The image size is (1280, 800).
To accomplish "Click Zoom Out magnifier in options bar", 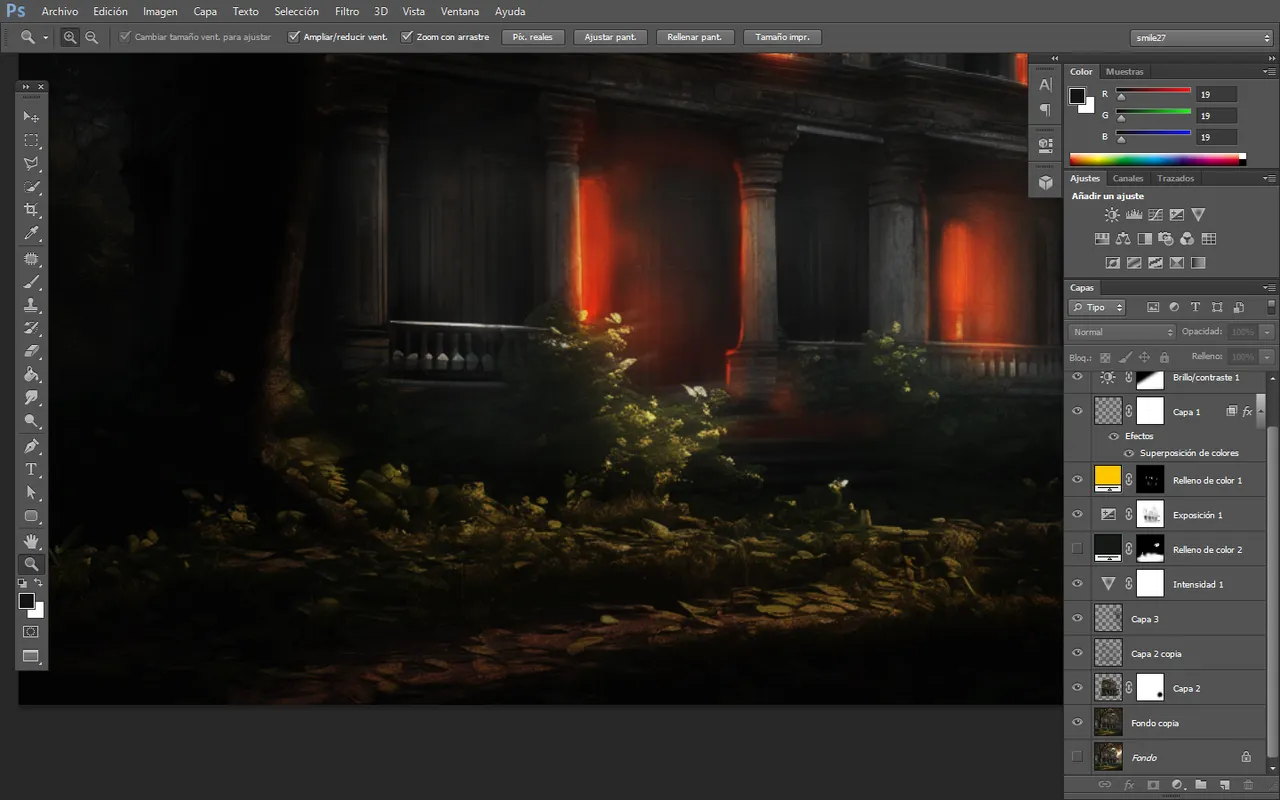I will pos(91,37).
